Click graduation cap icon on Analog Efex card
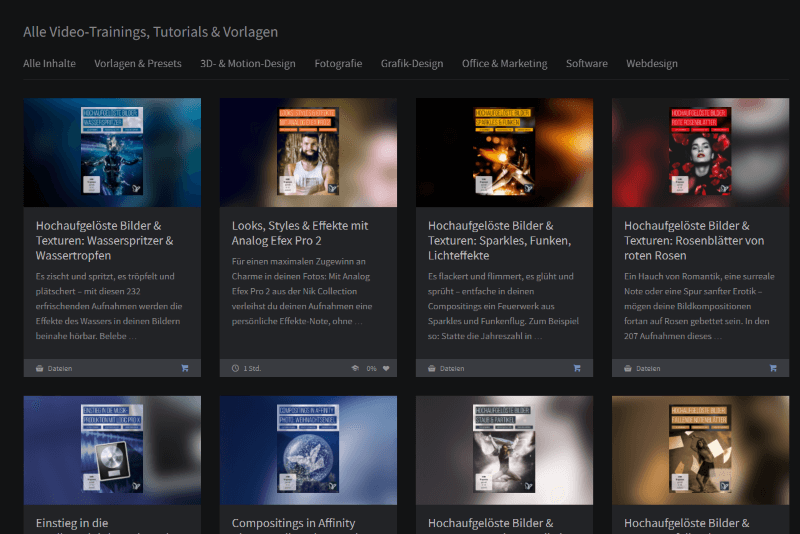This screenshot has height=534, width=800. click(x=355, y=368)
